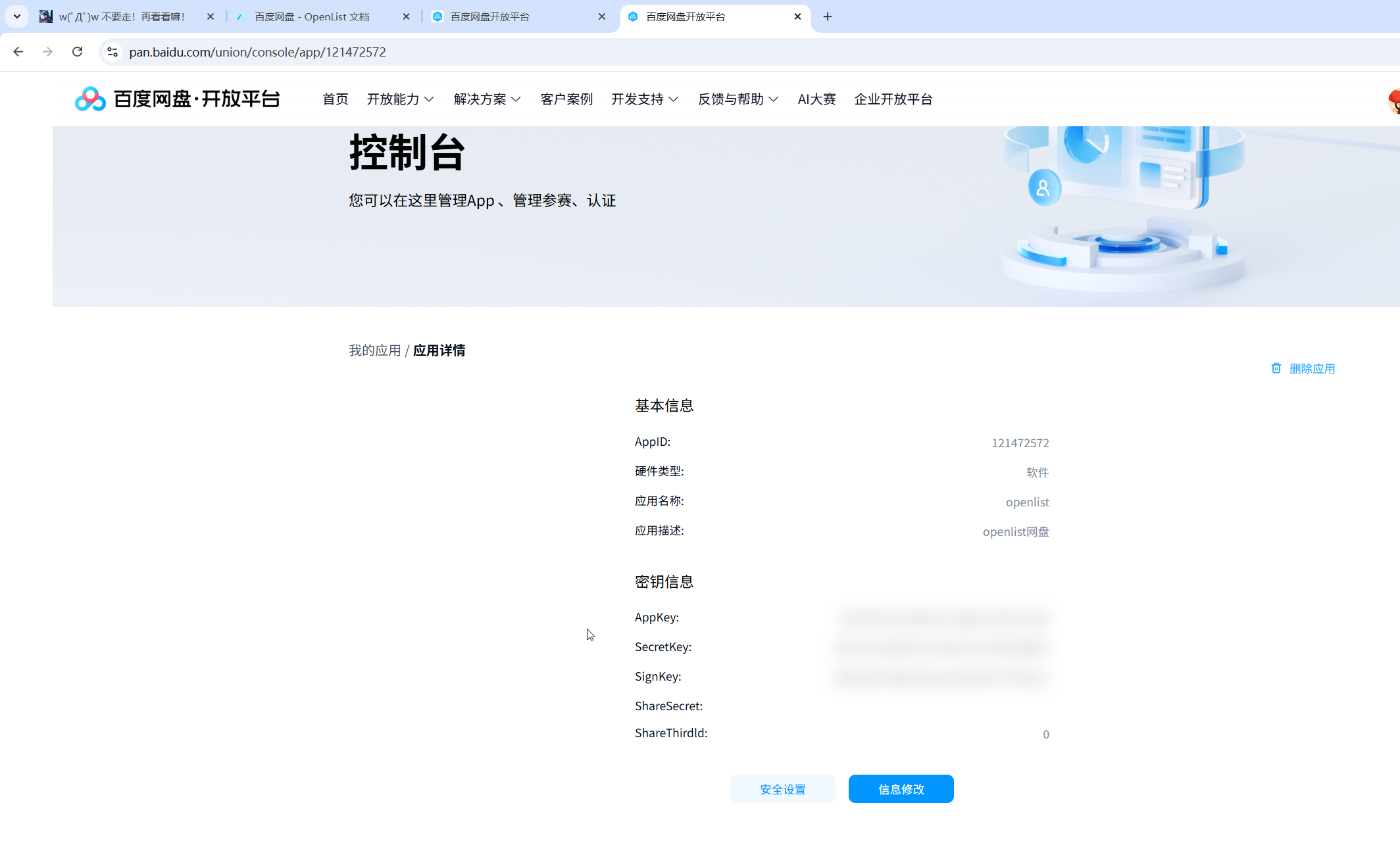Switch to the 百度网盘 - OpenList 文档 tab
The width and height of the screenshot is (1400, 847).
coord(312,16)
